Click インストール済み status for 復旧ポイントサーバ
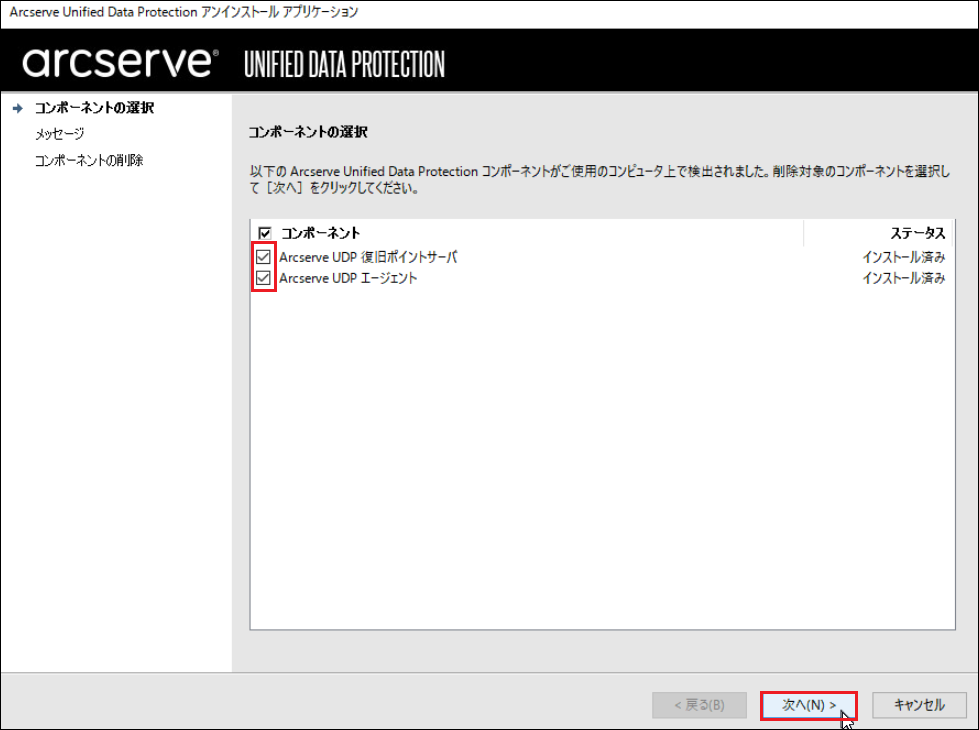 [x=903, y=257]
